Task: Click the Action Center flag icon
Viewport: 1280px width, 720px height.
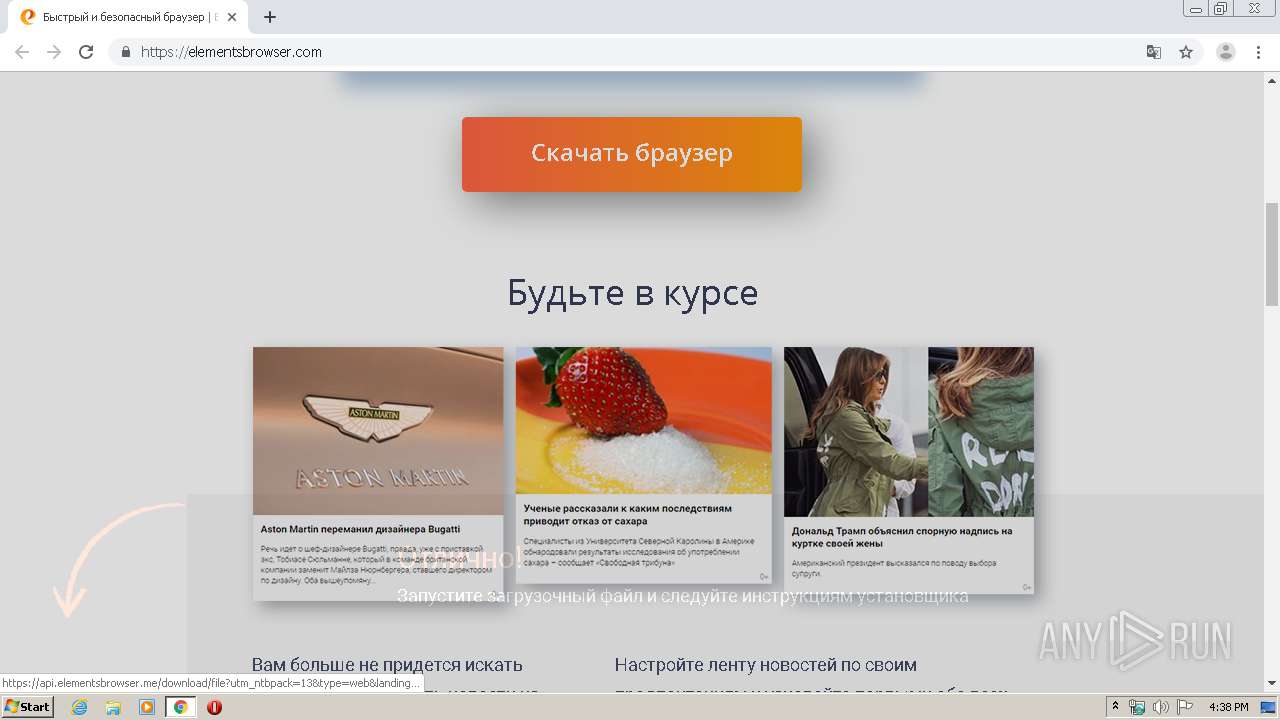Action: click(x=1185, y=707)
